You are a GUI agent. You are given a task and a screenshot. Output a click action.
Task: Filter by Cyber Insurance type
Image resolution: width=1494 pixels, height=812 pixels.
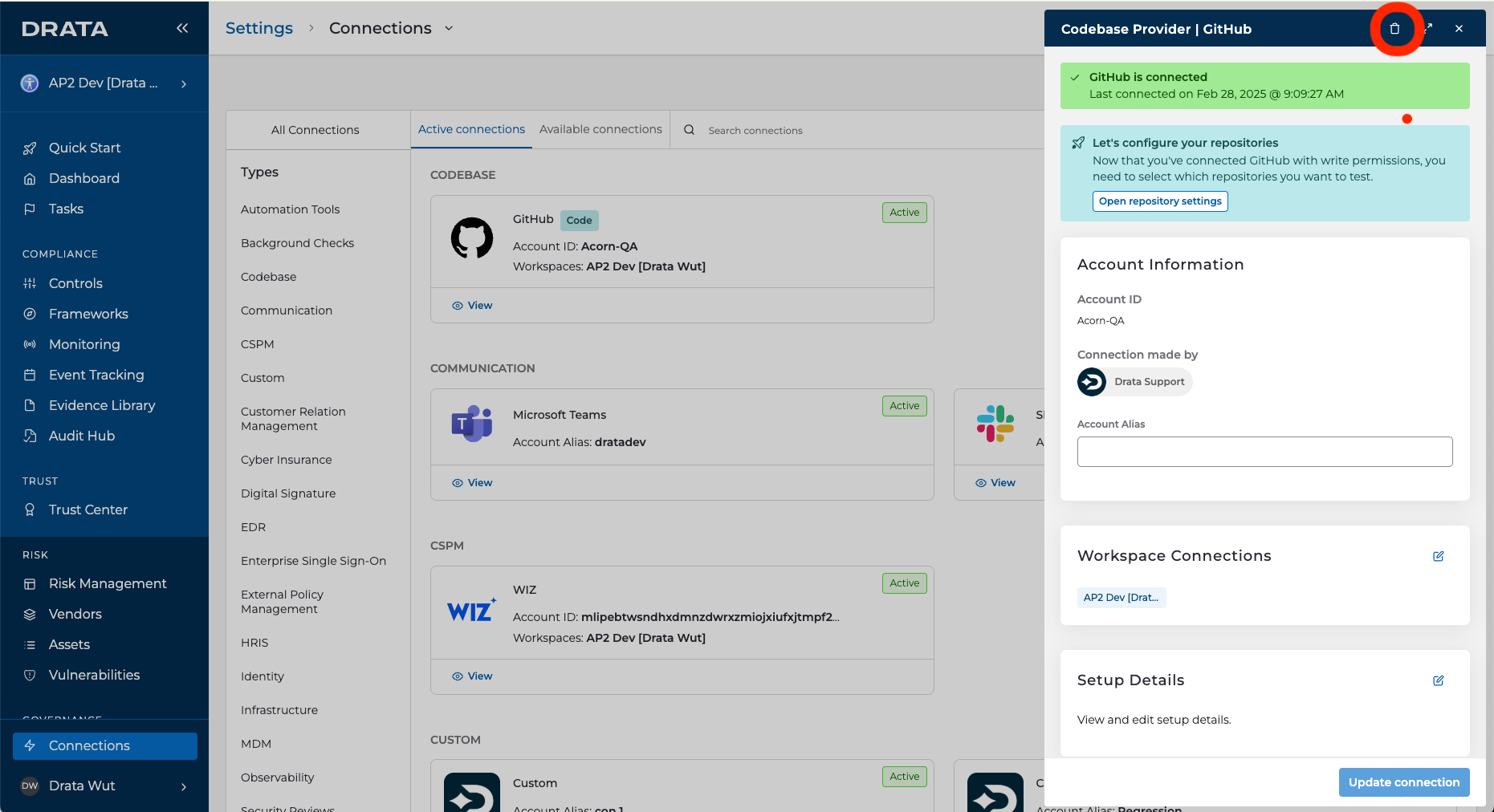287,460
